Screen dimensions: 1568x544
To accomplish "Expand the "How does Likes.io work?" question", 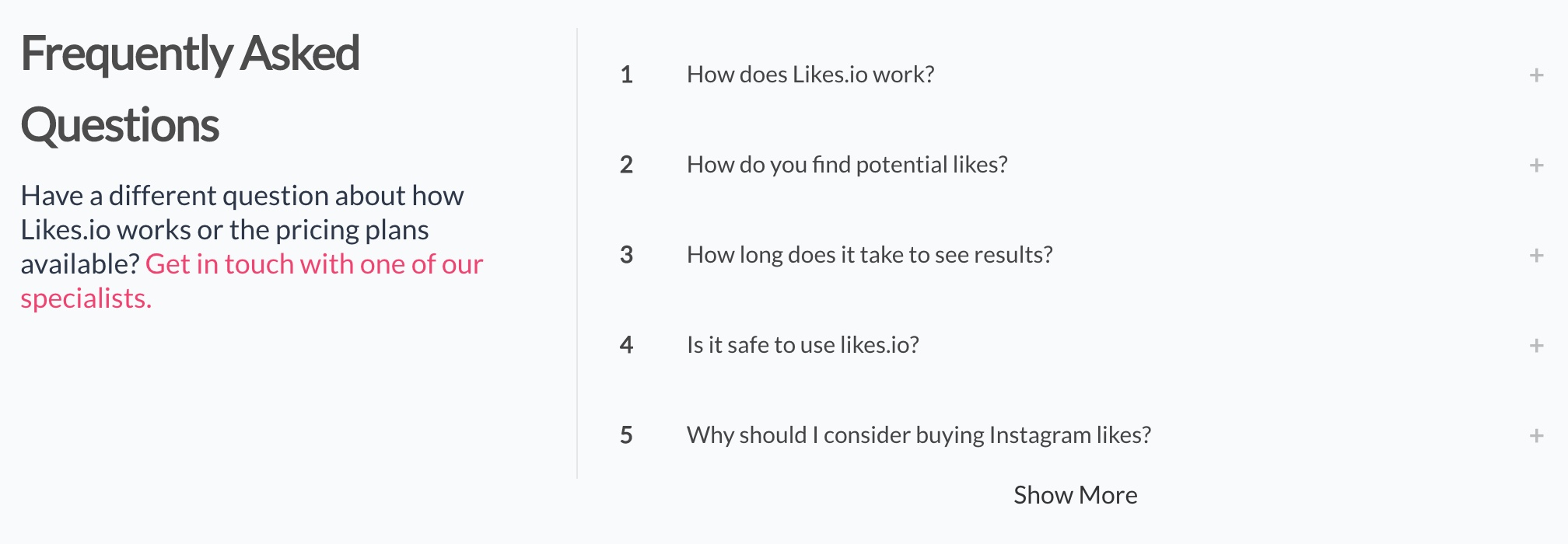I will pyautogui.click(x=810, y=75).
